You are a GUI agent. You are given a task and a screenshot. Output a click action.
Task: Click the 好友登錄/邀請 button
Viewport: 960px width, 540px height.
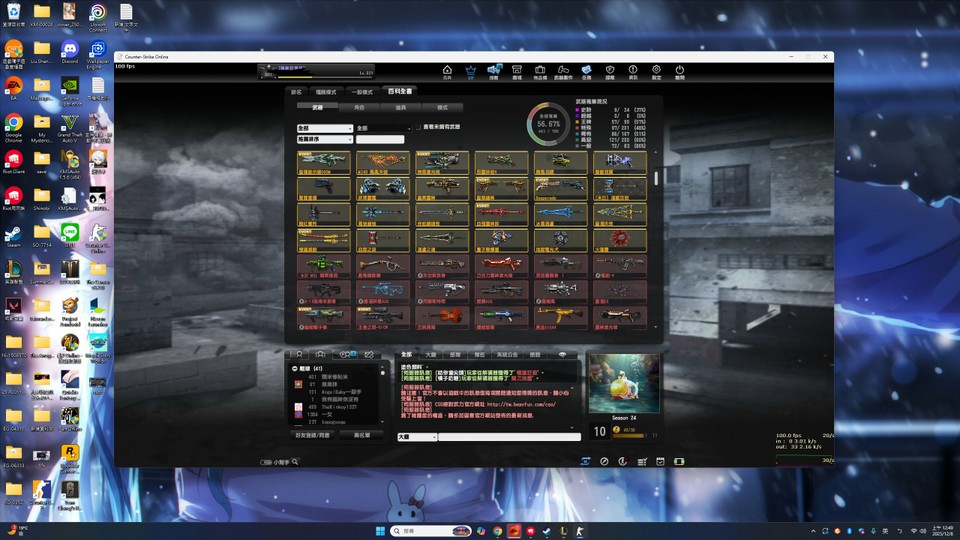[311, 436]
